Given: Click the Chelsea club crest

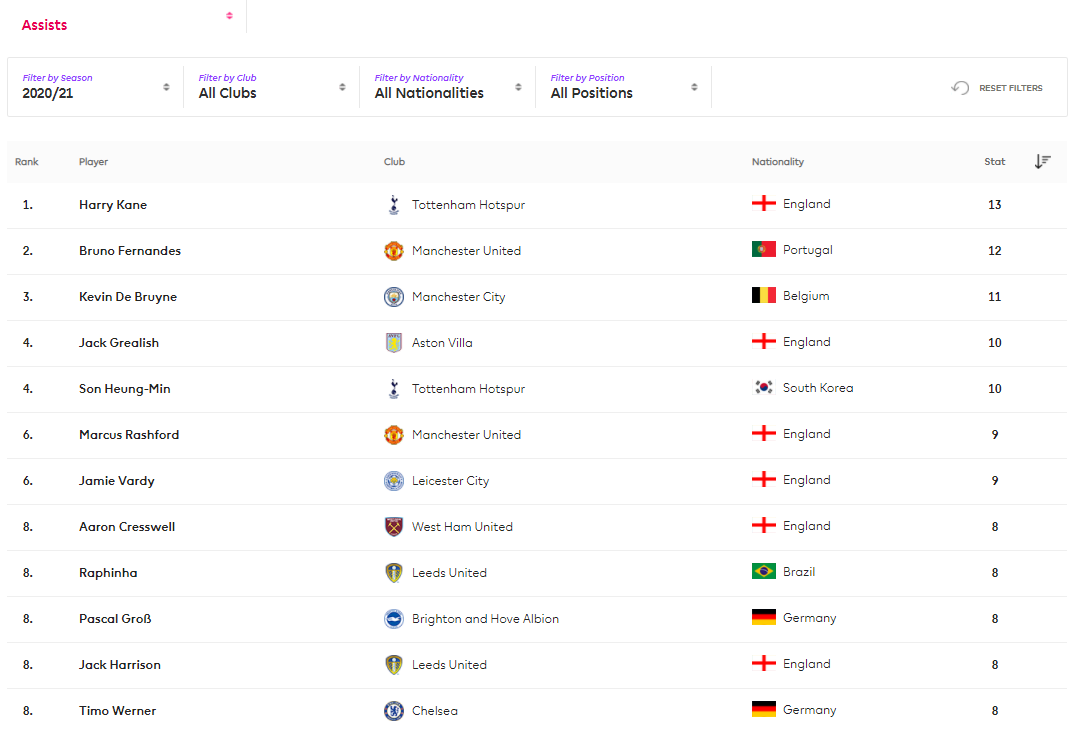Looking at the screenshot, I should (x=394, y=711).
